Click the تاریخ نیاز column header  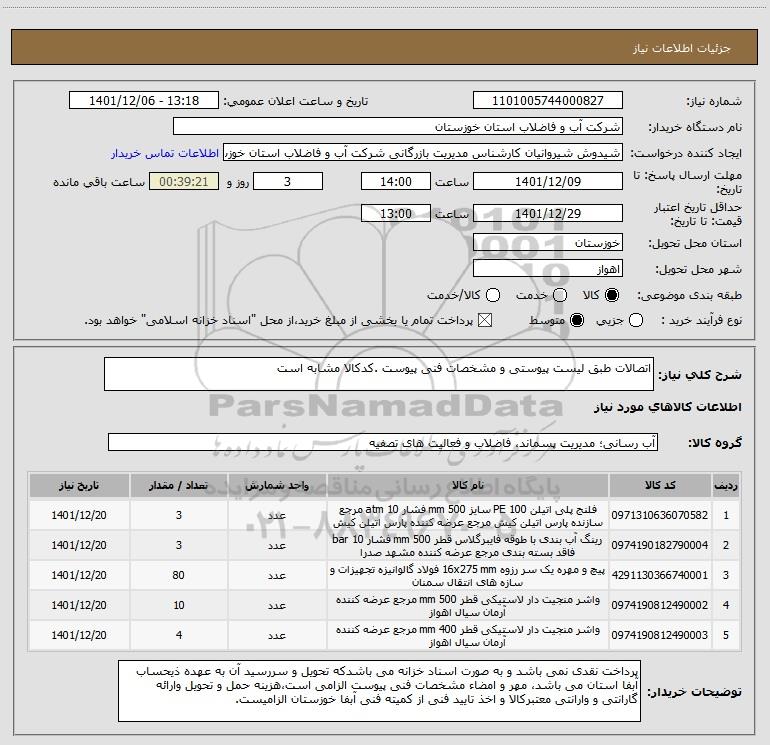79,485
